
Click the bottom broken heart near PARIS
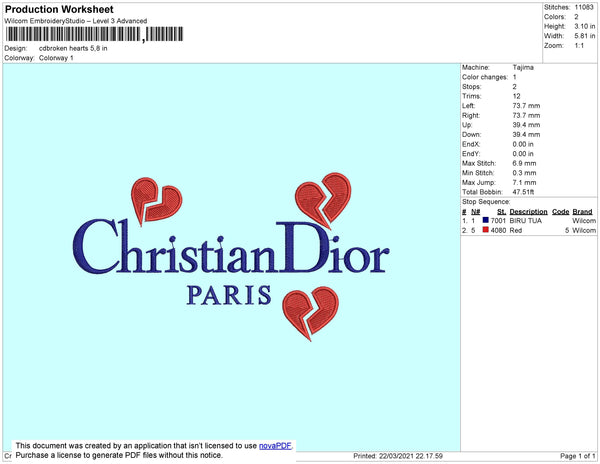(x=311, y=313)
